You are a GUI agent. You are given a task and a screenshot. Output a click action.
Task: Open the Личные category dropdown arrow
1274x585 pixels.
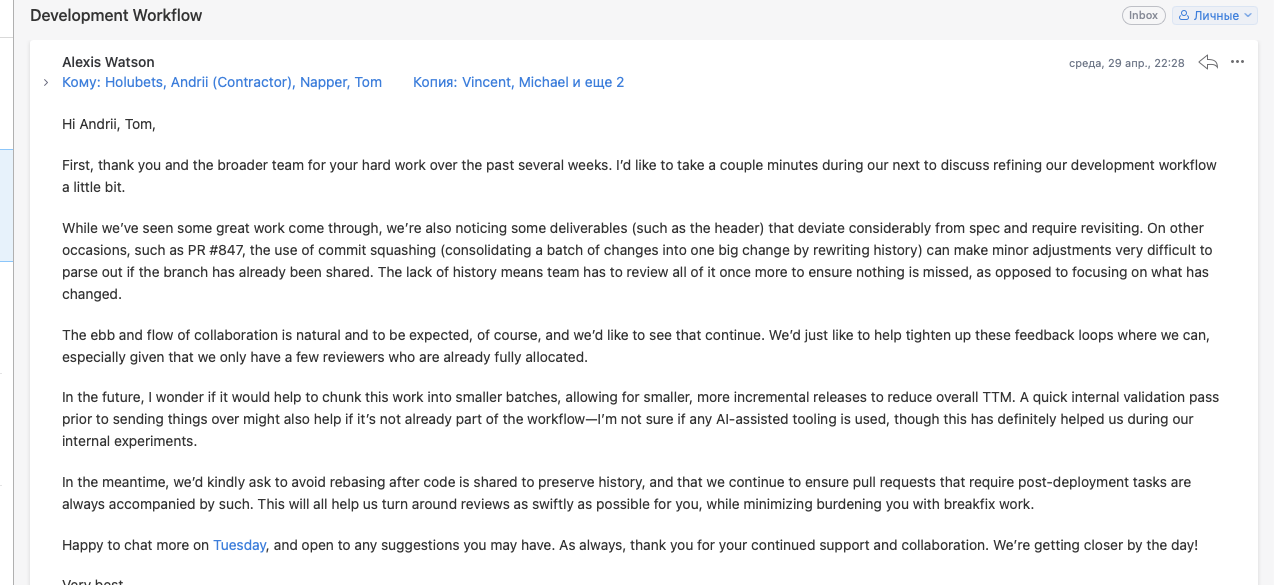pyautogui.click(x=1249, y=16)
